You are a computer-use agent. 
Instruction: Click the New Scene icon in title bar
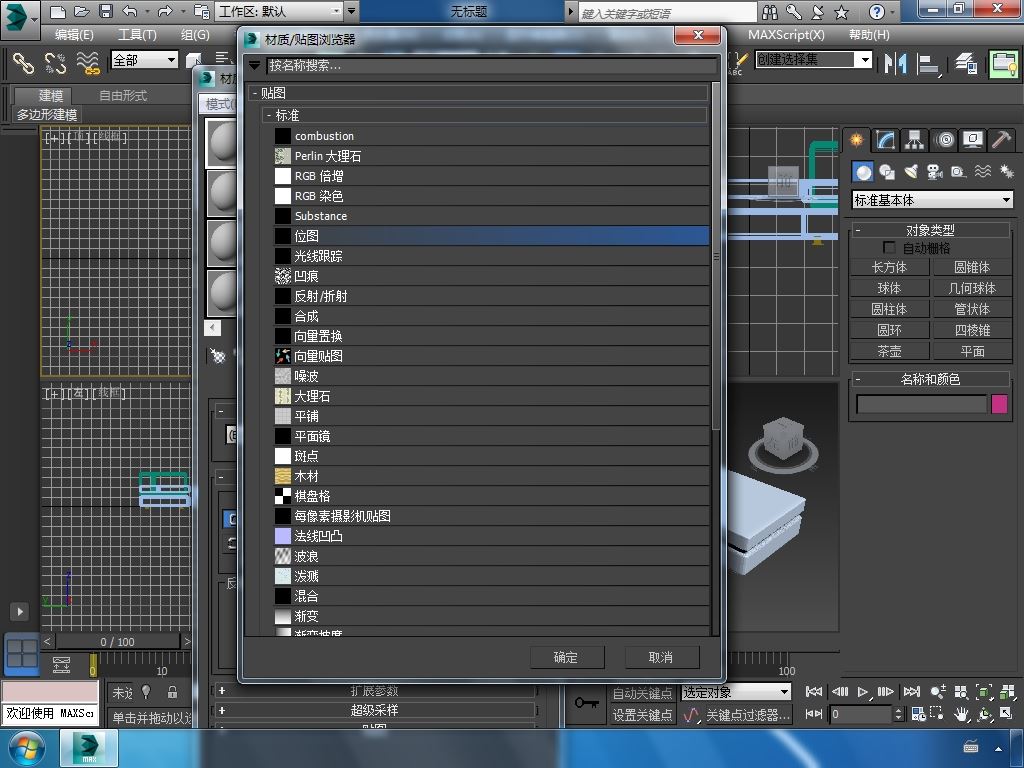click(x=57, y=11)
